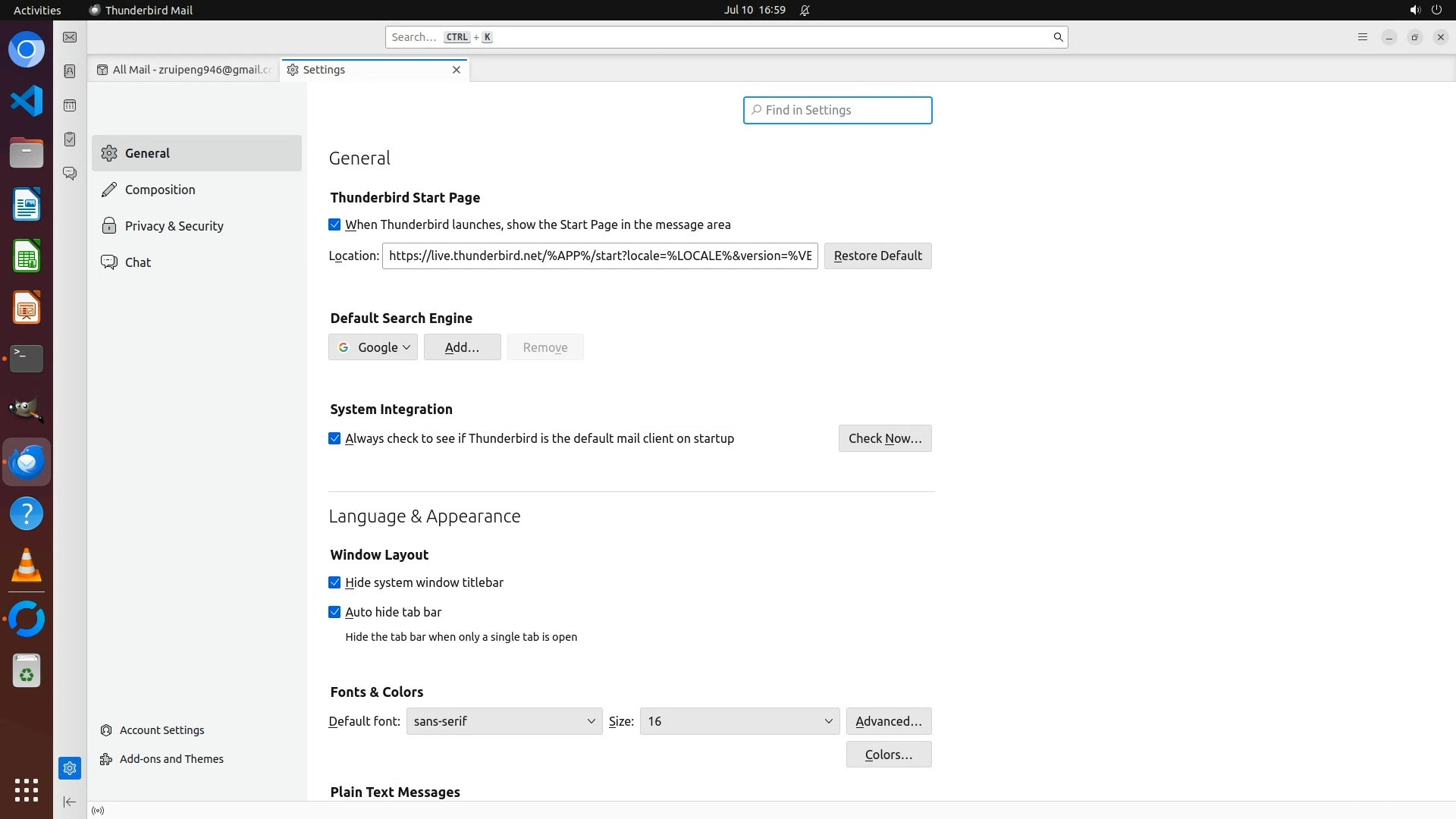Select Privacy & Security settings category
The width and height of the screenshot is (1456, 819).
(x=174, y=226)
